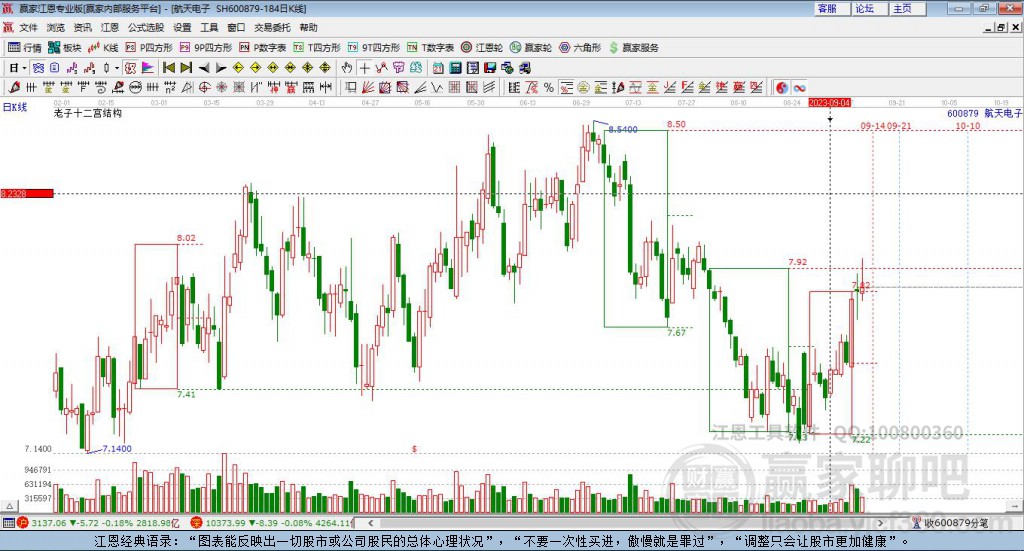Toggle the crosshair cursor tool
Viewport: 1024px width, 551px height.
tap(364, 68)
